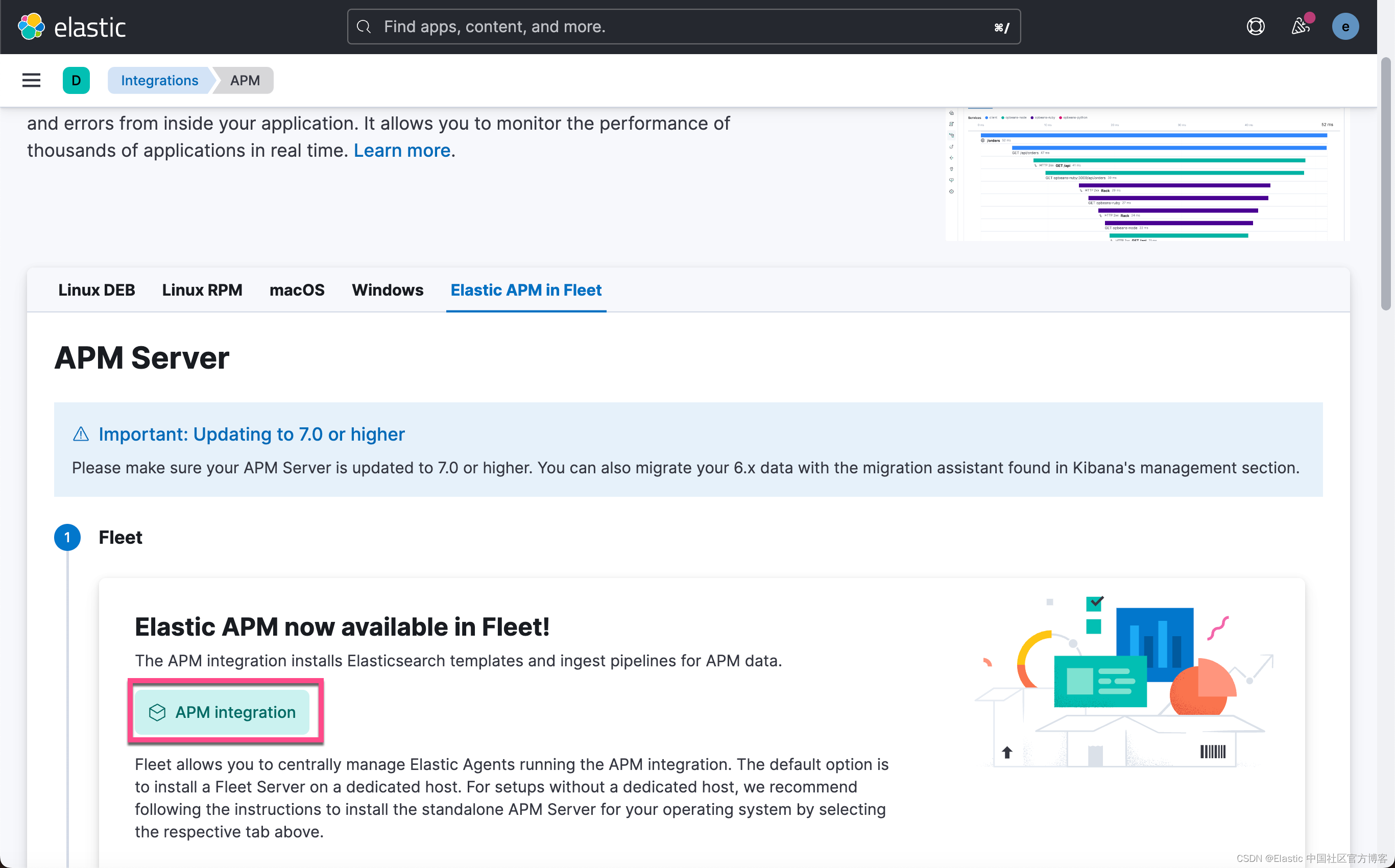Open the hamburger navigation menu

tap(31, 80)
